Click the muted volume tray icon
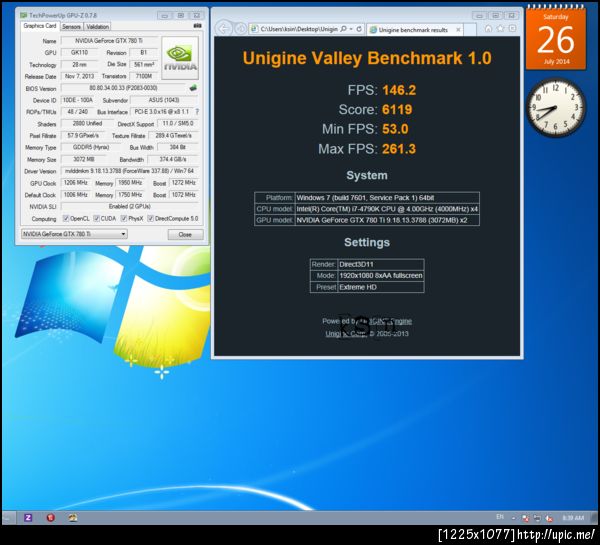600x545 pixels. [549, 518]
